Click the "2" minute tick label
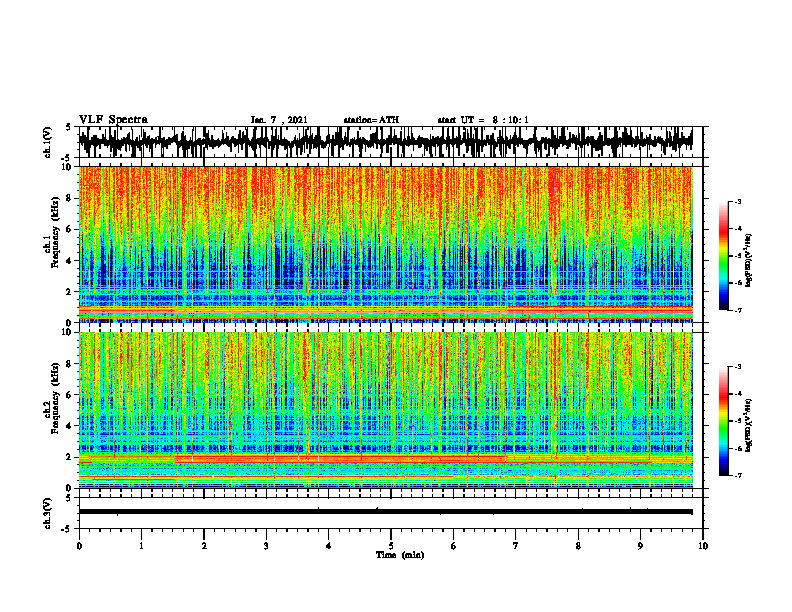Viewport: 792px width, 612px height. tap(204, 546)
